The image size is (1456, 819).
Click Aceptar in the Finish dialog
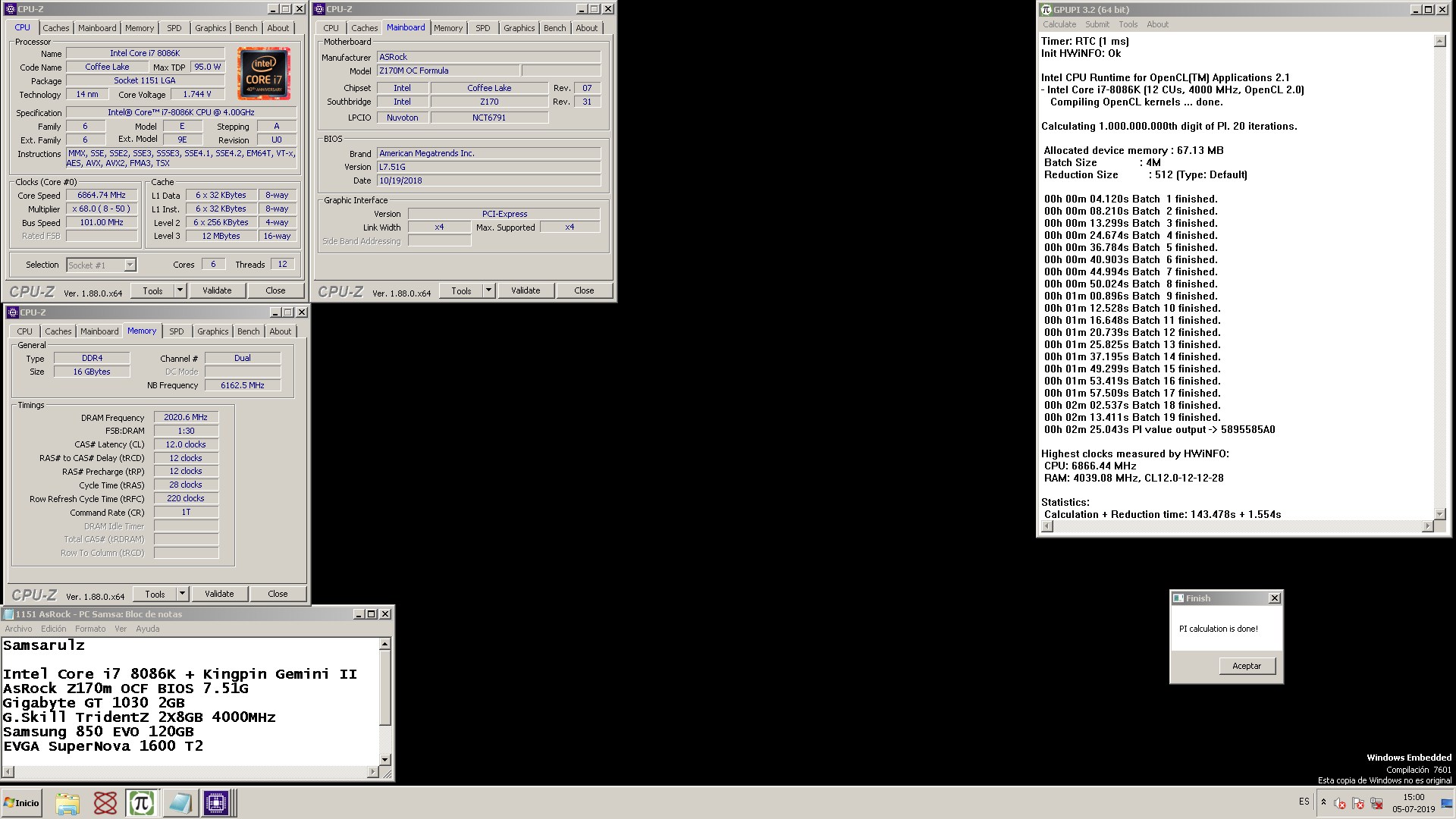coord(1247,666)
